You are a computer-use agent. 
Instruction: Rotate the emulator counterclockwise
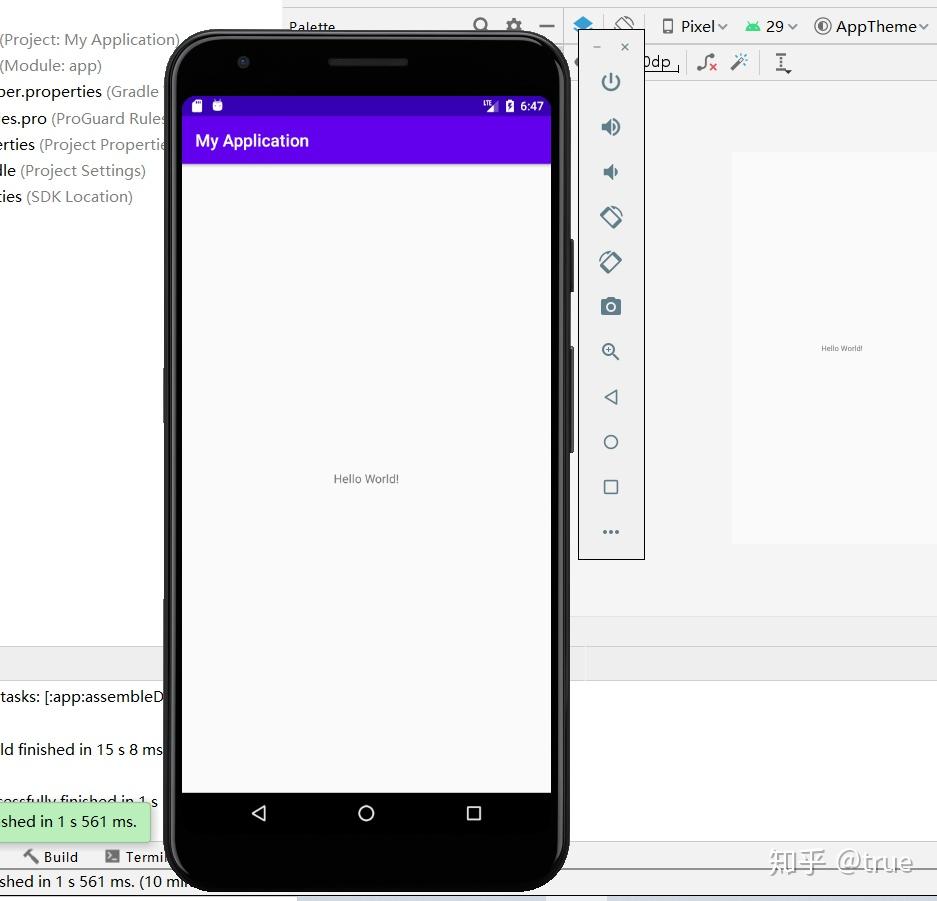[611, 217]
